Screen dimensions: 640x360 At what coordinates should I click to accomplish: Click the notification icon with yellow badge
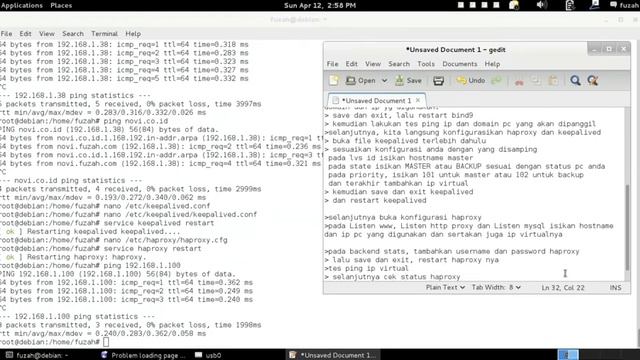514,5
